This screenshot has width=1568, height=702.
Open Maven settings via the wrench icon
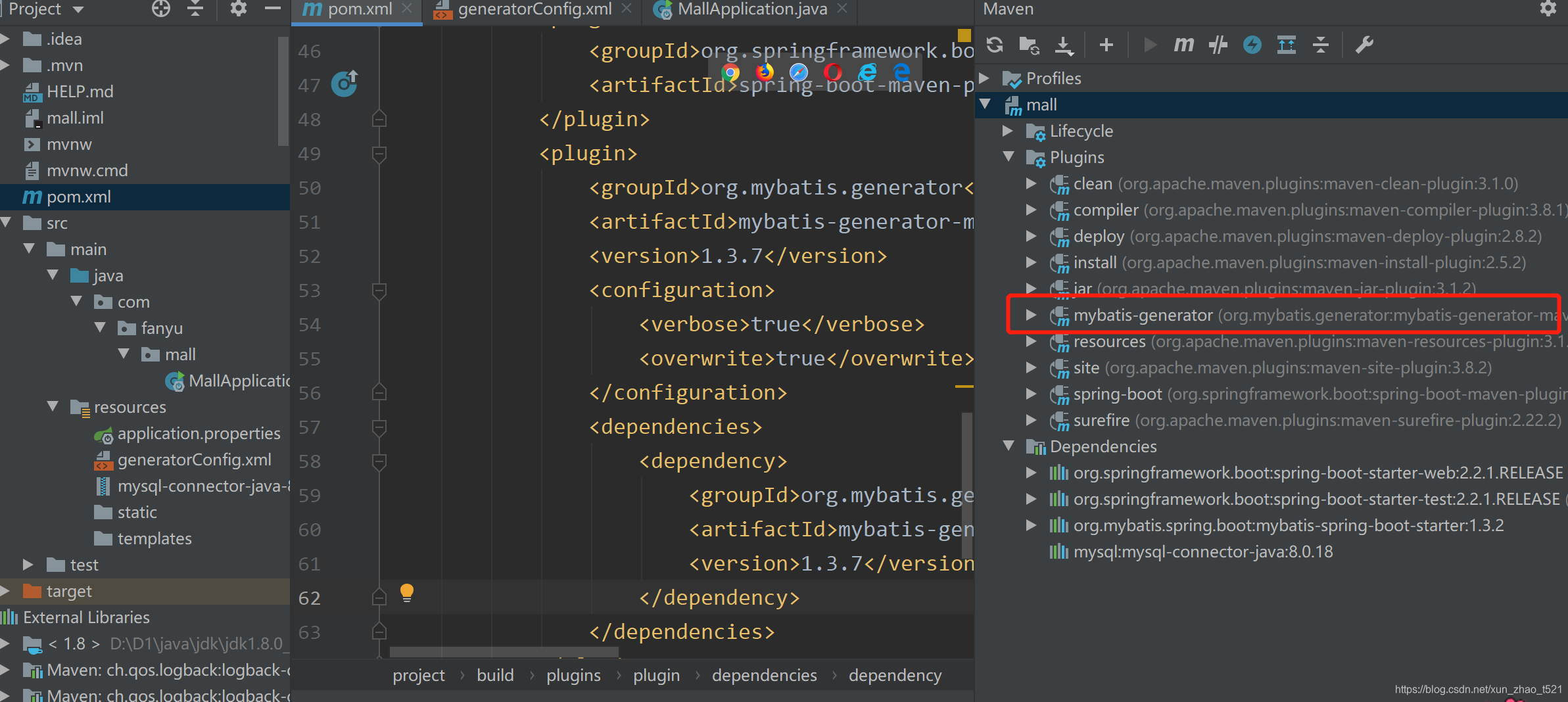point(1366,45)
